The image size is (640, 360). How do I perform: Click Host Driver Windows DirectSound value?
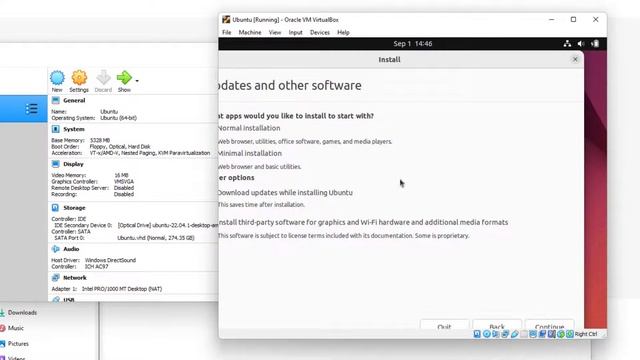[110, 260]
